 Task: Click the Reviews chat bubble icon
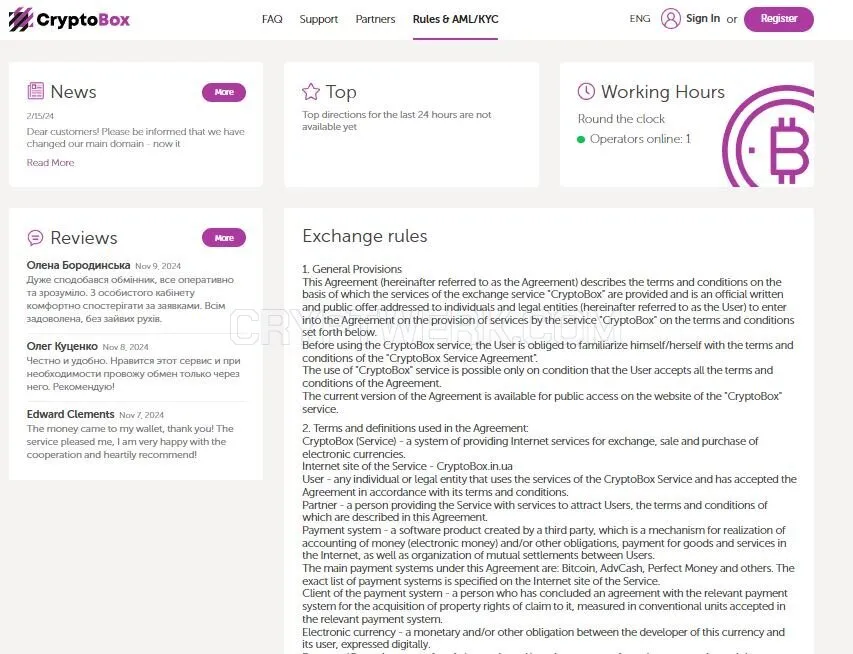(35, 238)
